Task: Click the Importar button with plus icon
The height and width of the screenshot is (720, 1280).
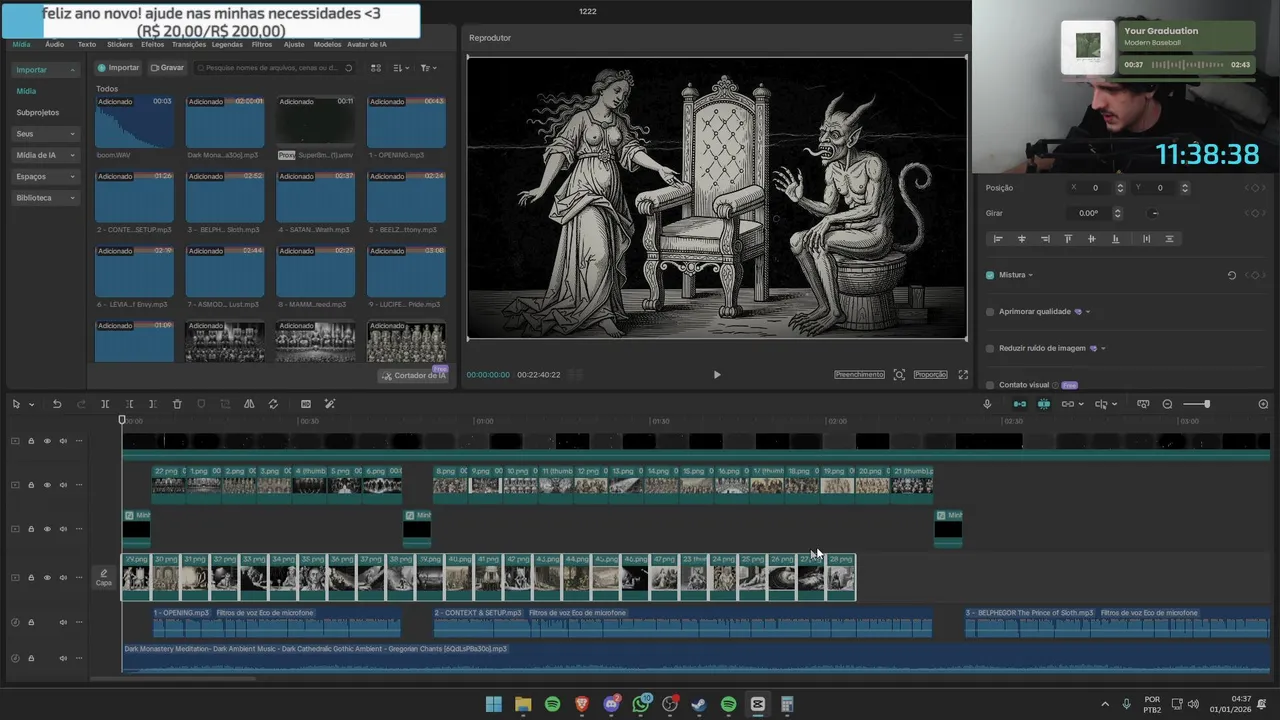Action: point(117,68)
